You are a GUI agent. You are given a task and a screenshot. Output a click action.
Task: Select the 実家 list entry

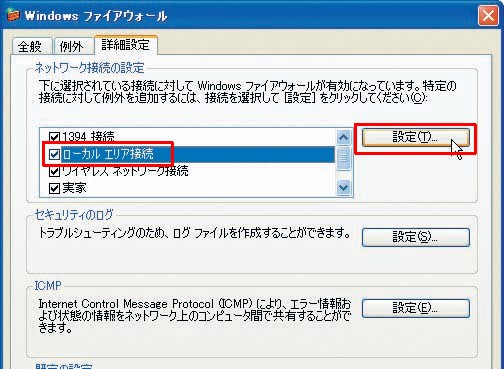(74, 188)
